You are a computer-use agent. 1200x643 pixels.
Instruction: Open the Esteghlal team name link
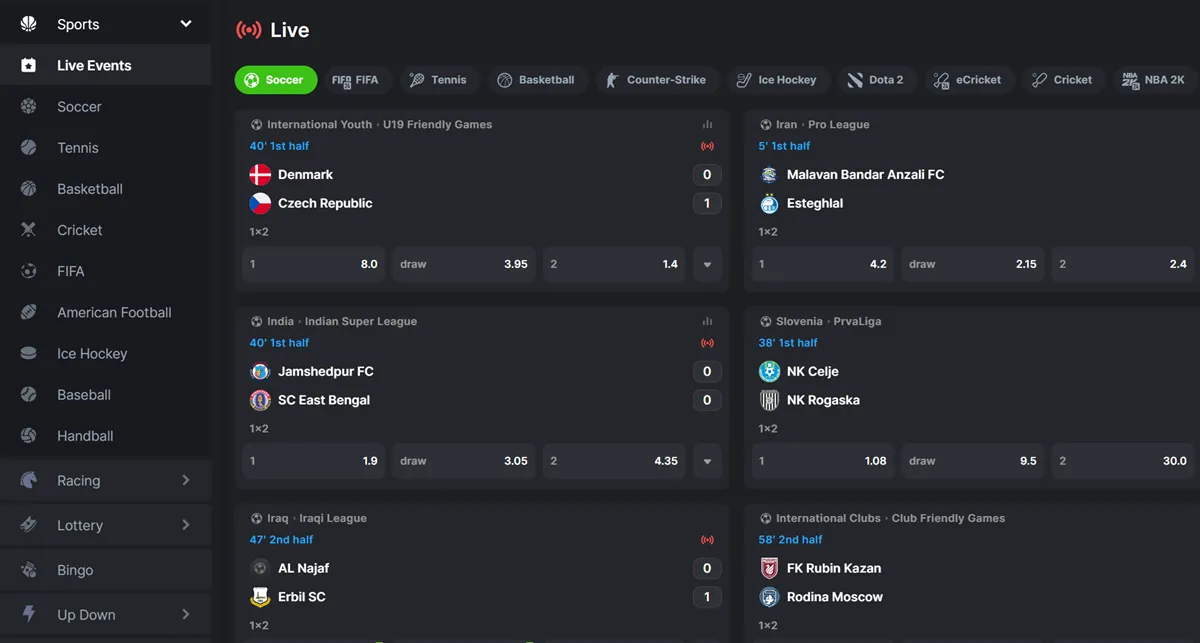pyautogui.click(x=814, y=204)
